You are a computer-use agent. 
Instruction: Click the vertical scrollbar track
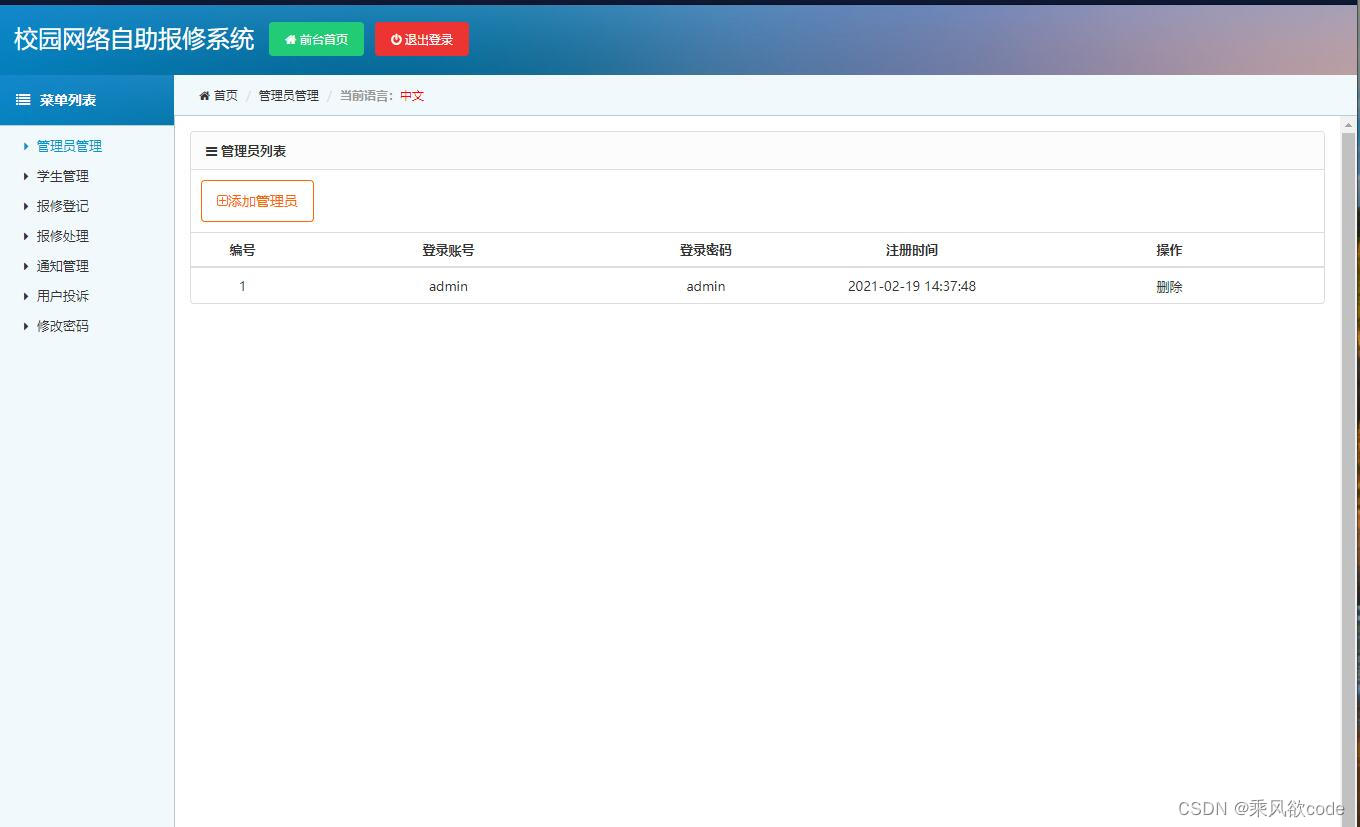pos(1348,480)
